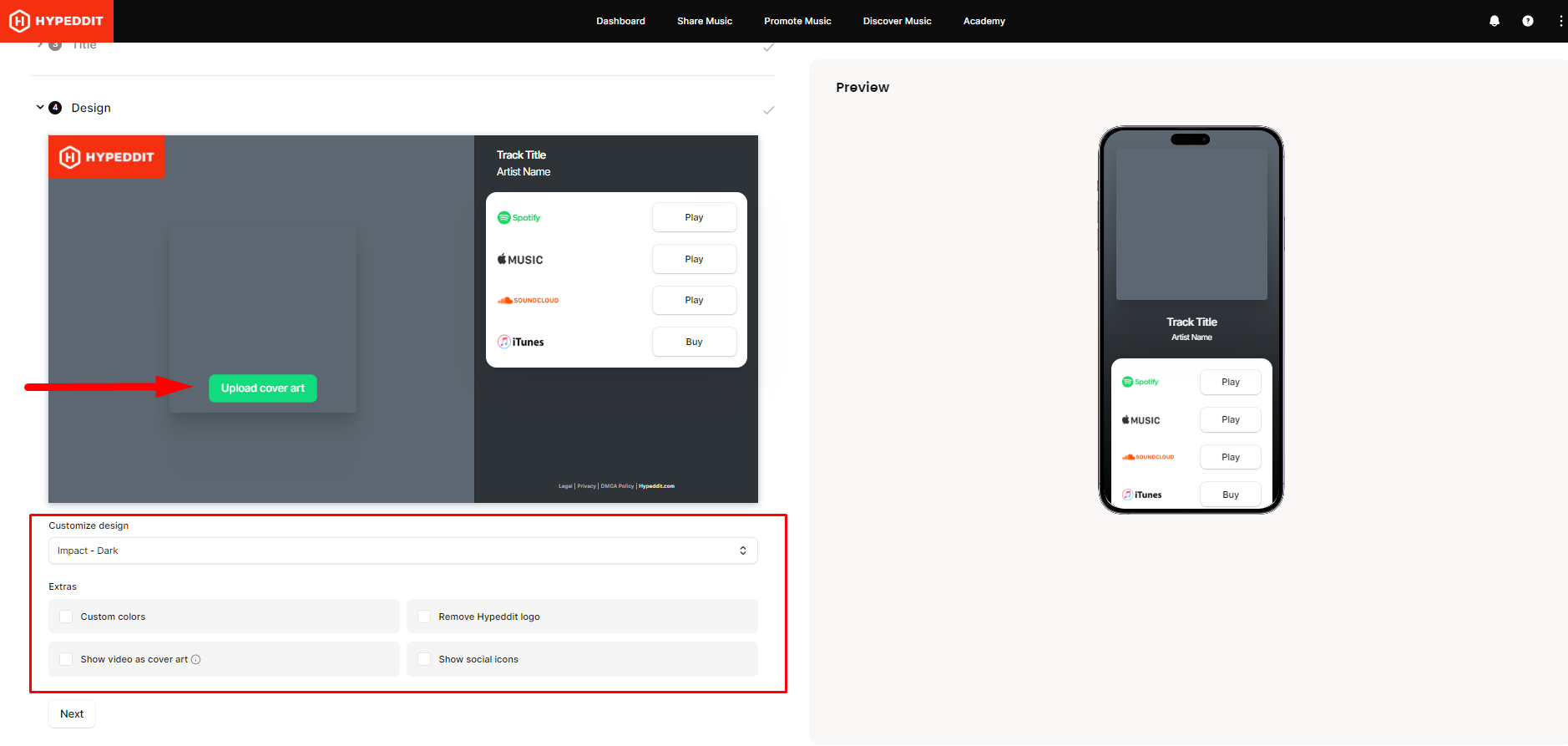Viewport: 1568px width, 746px height.
Task: Click the help question mark icon
Action: click(x=1527, y=21)
